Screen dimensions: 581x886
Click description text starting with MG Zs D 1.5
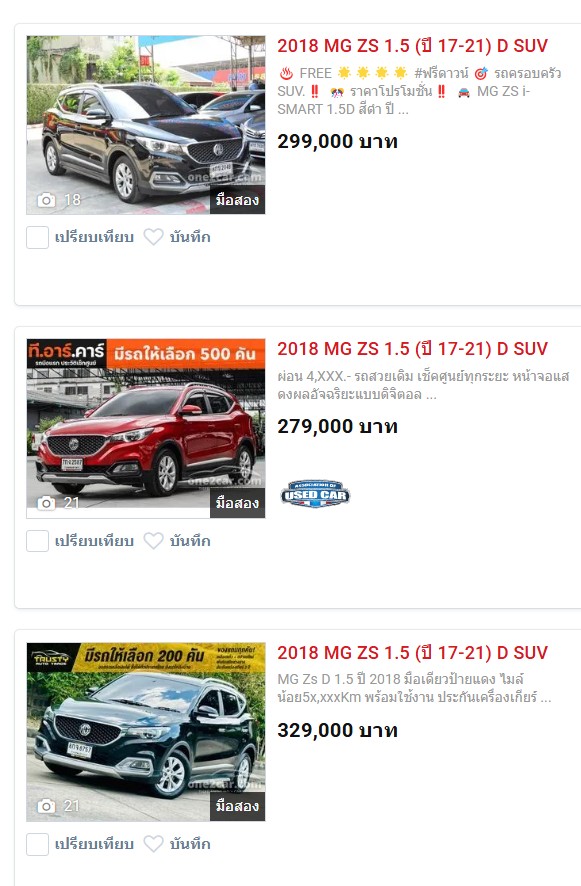414,688
